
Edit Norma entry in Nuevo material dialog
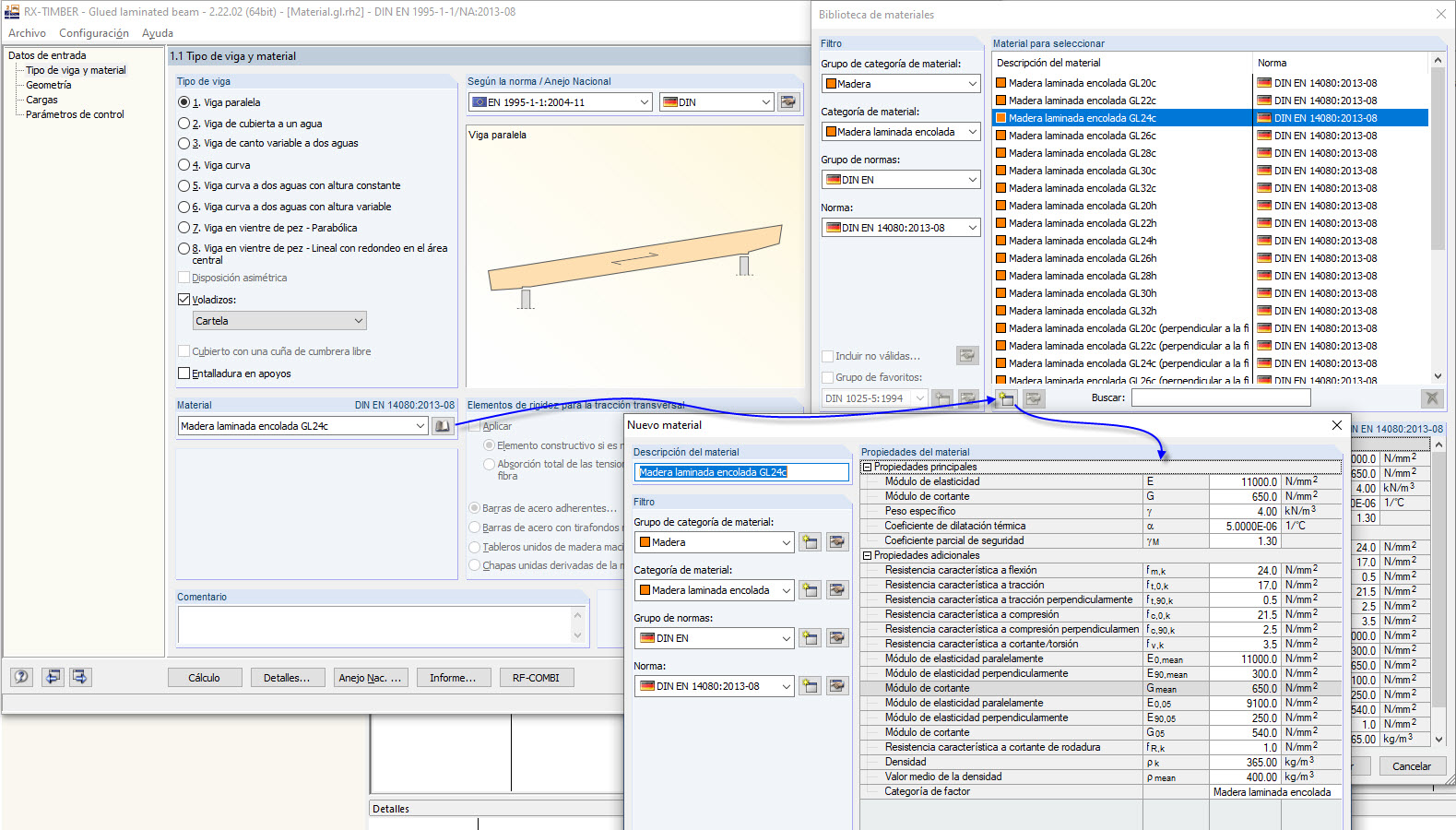click(836, 686)
